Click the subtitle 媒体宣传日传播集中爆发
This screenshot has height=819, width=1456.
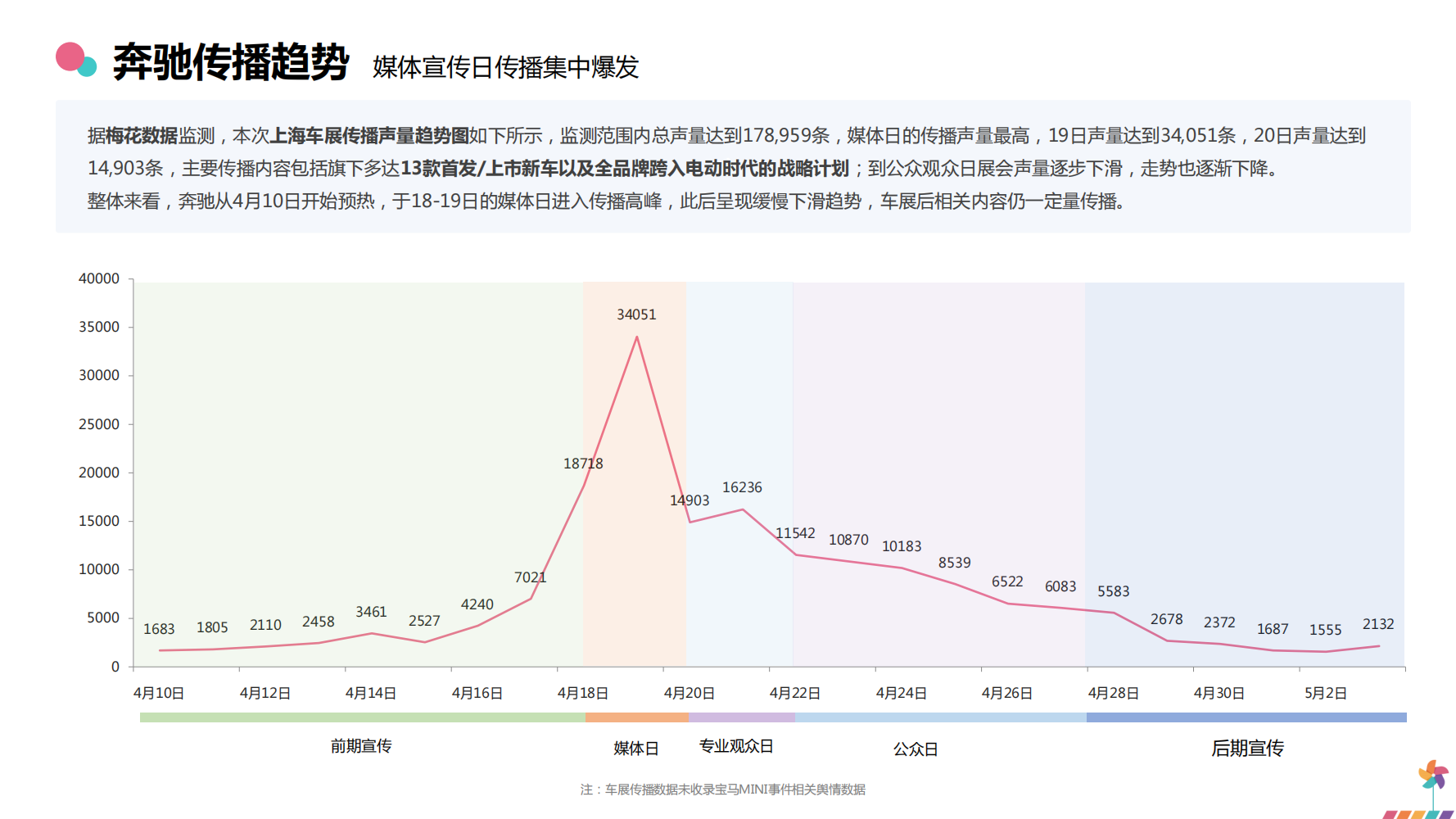click(505, 67)
